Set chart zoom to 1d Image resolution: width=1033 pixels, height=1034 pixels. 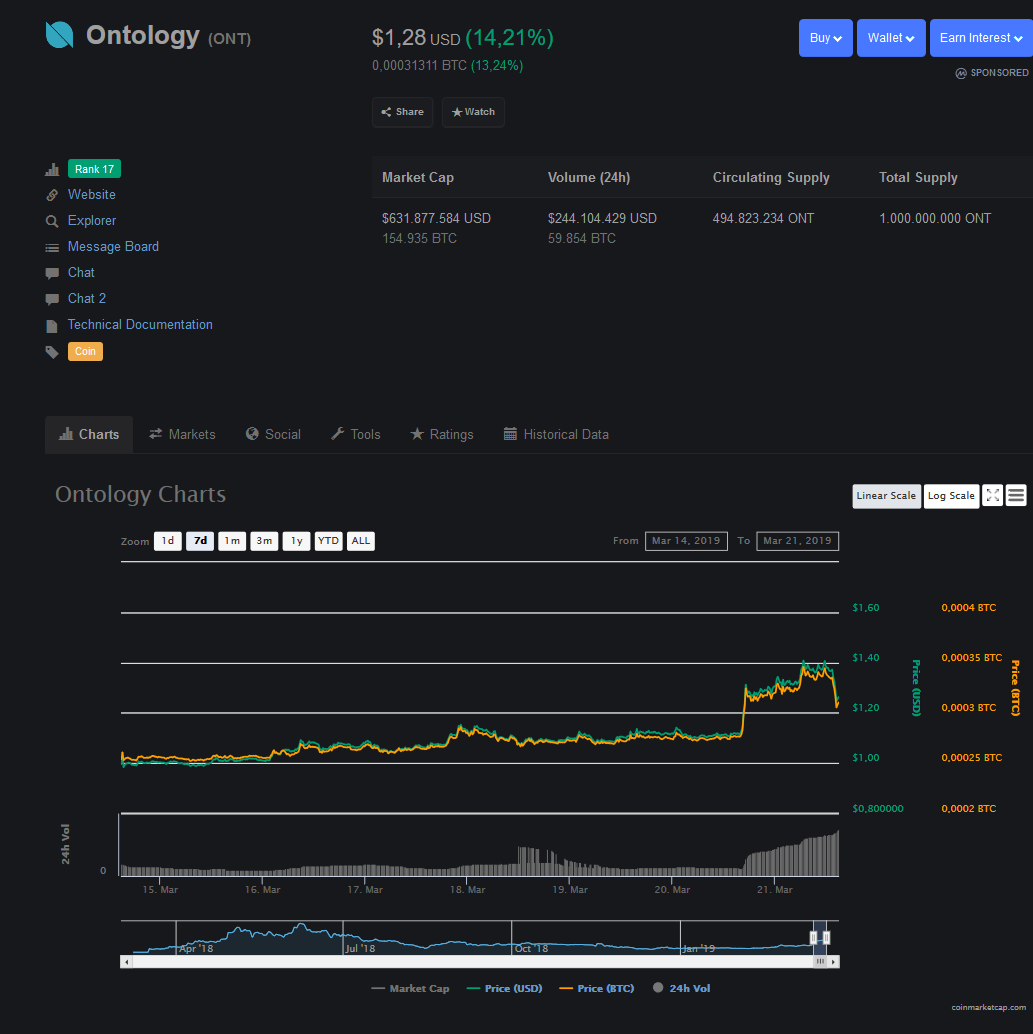pyautogui.click(x=168, y=541)
